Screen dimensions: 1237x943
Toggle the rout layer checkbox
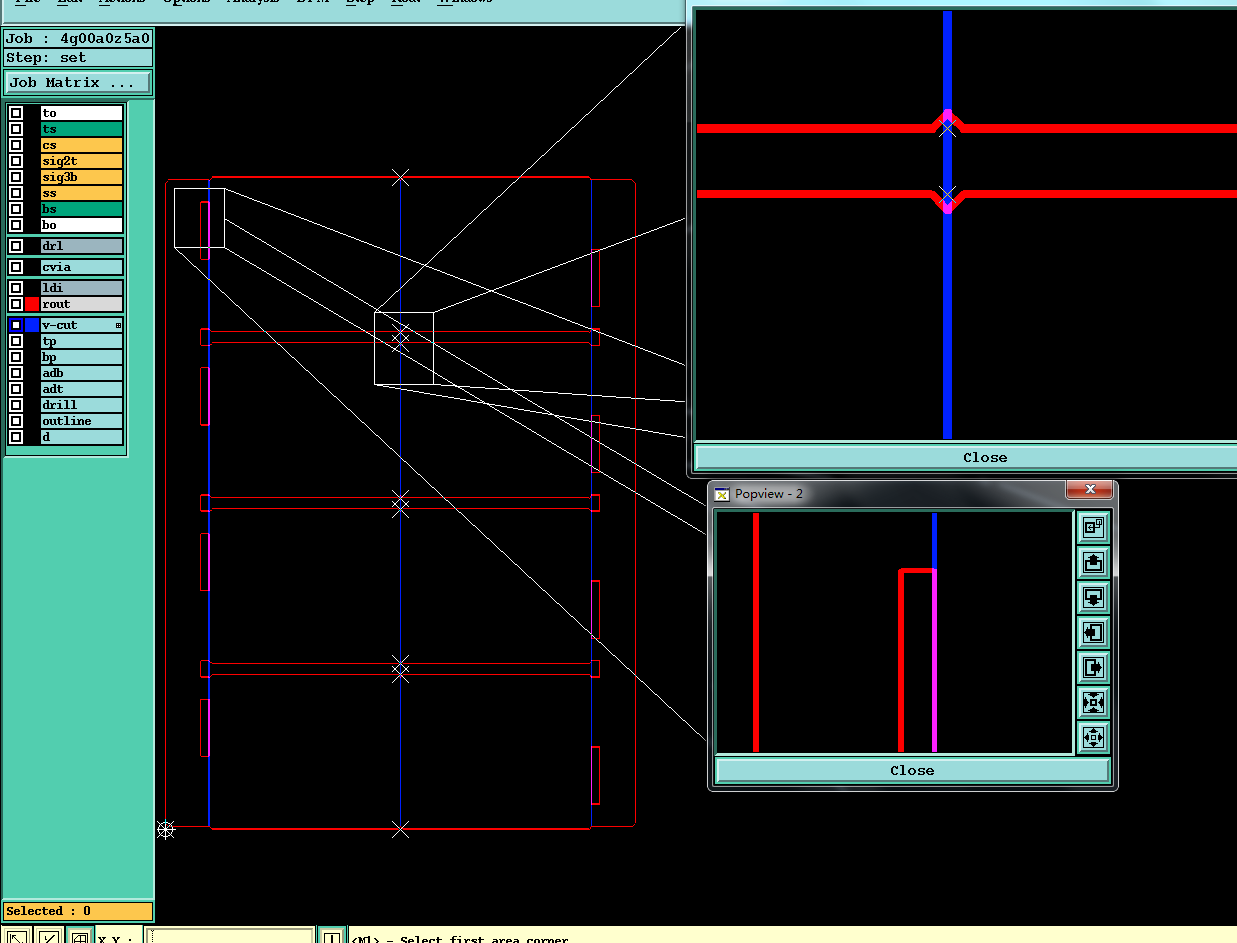click(16, 304)
